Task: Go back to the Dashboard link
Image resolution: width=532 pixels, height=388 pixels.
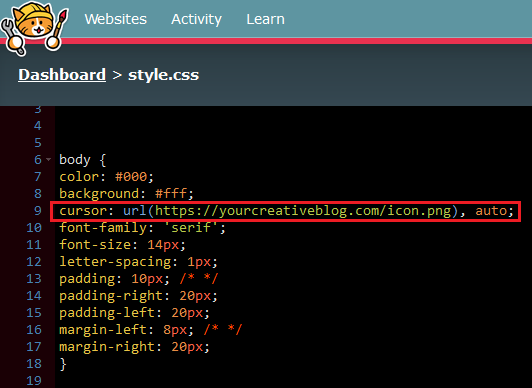Action: (x=62, y=75)
